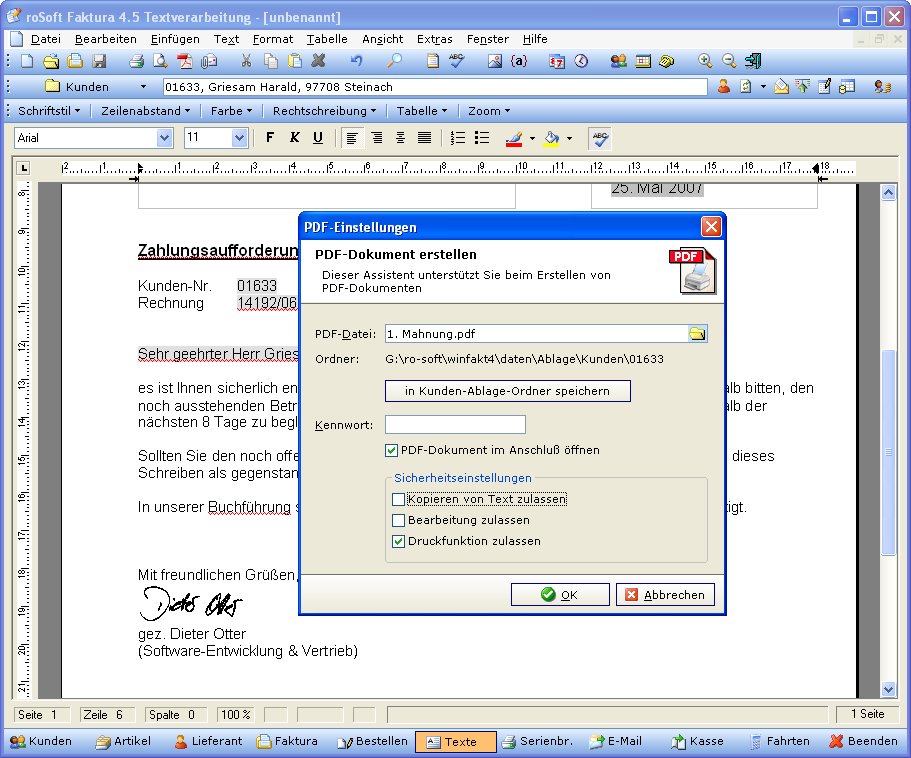Open the Rechtschreibung dropdown menu
Screen dimensions: 911x758
pos(324,111)
